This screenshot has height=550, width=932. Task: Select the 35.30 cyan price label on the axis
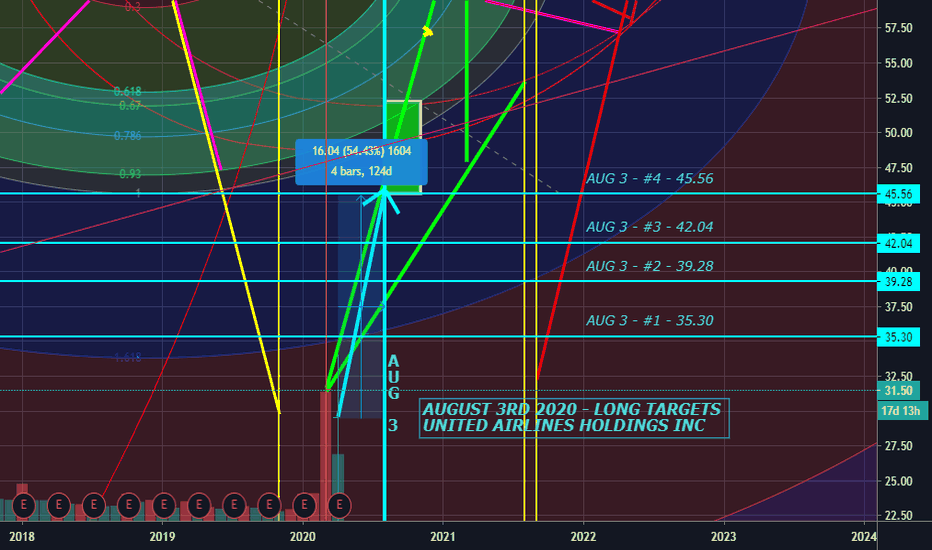[x=898, y=337]
